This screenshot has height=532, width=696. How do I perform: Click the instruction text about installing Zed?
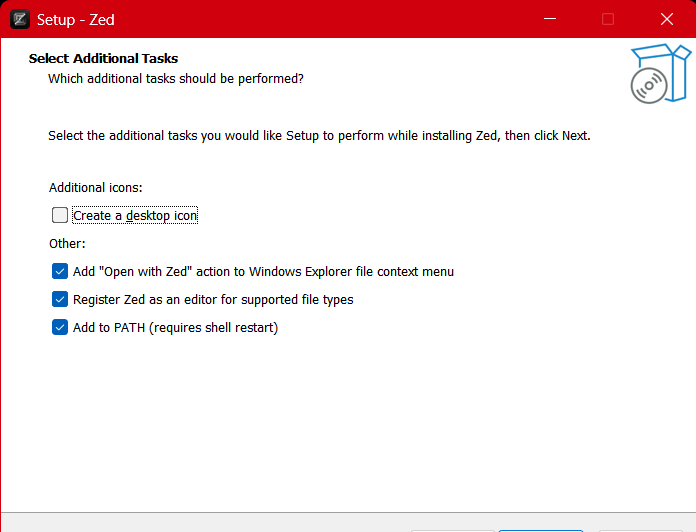[x=319, y=135]
